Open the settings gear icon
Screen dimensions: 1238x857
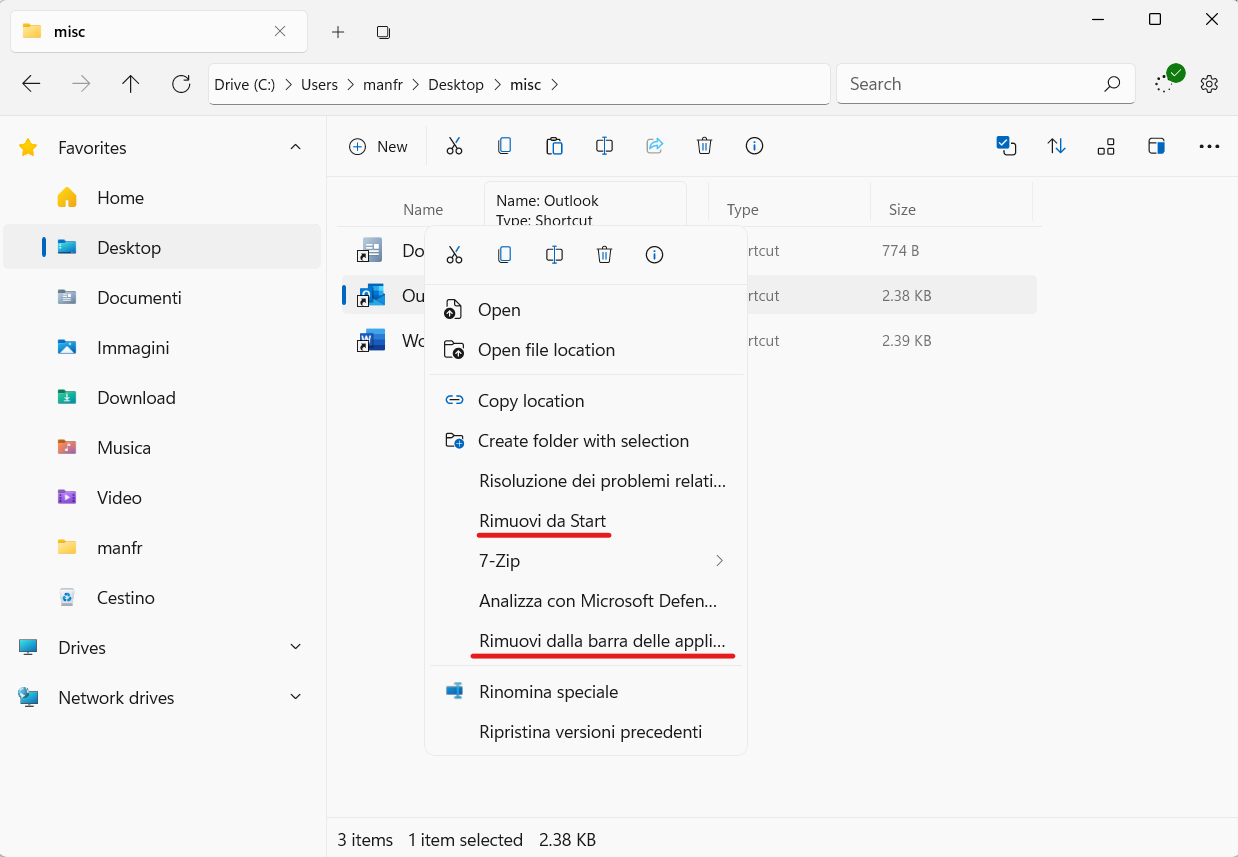[1209, 84]
